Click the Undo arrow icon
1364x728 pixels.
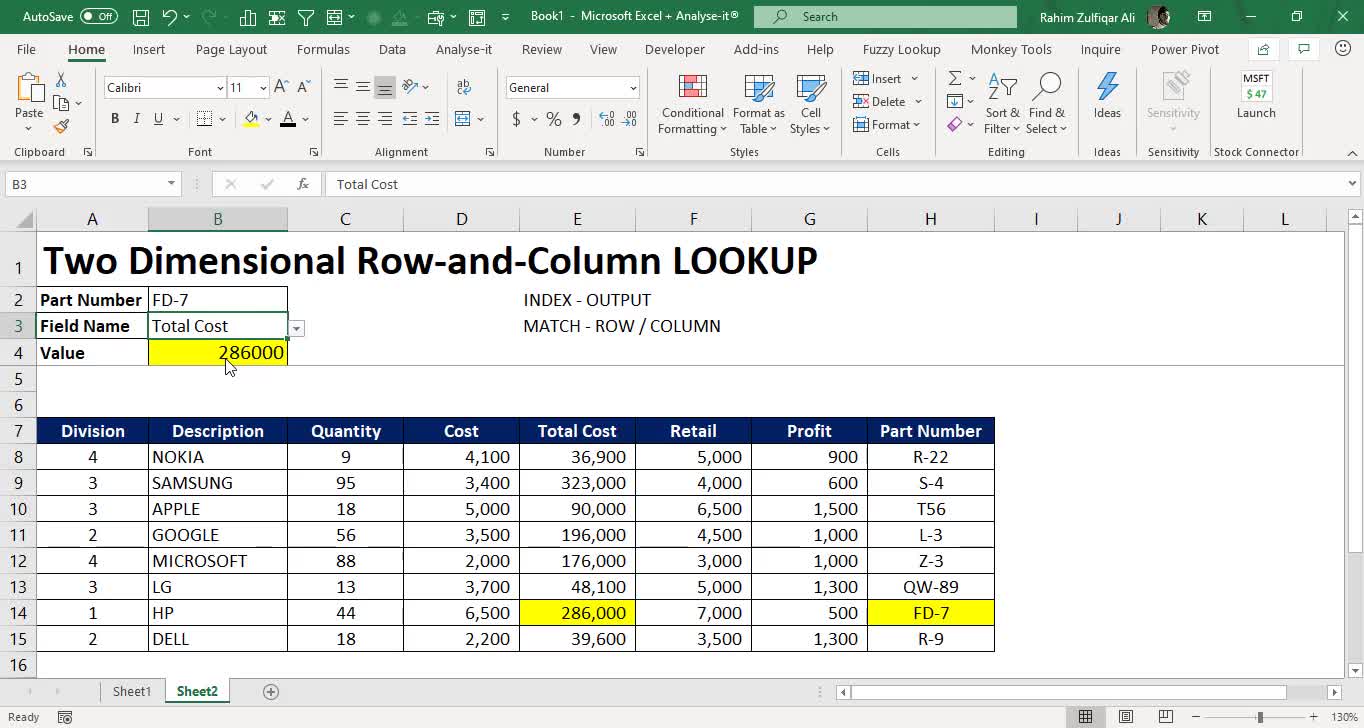pos(169,17)
